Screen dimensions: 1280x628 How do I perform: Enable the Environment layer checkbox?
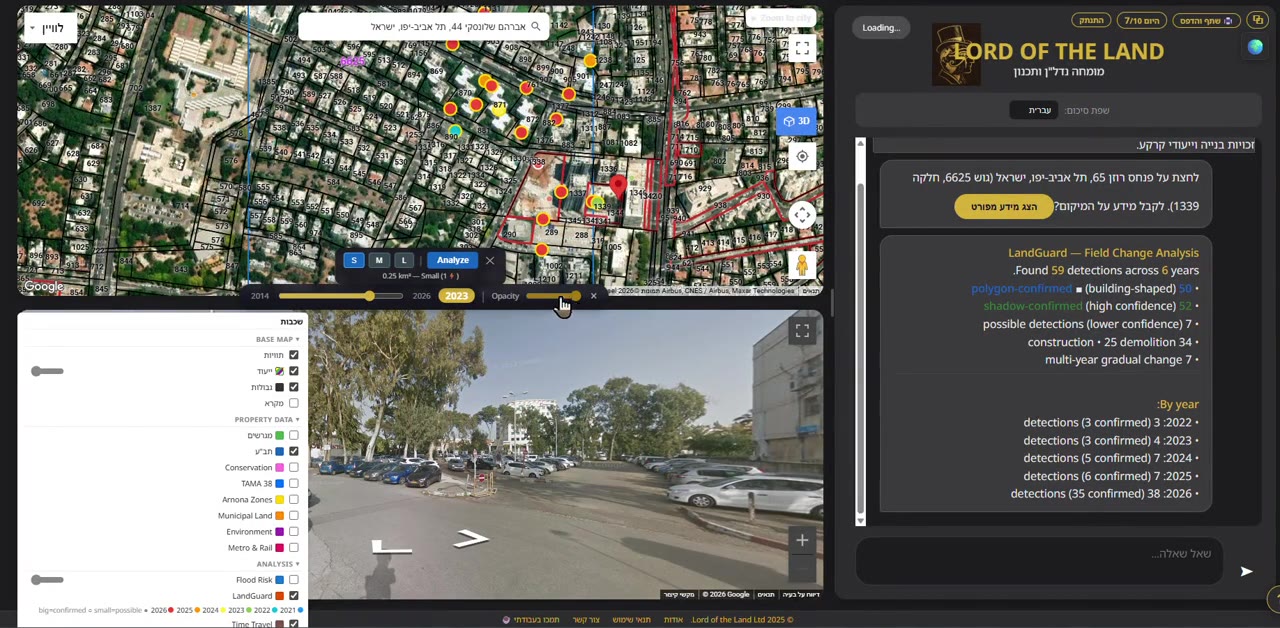pos(293,531)
